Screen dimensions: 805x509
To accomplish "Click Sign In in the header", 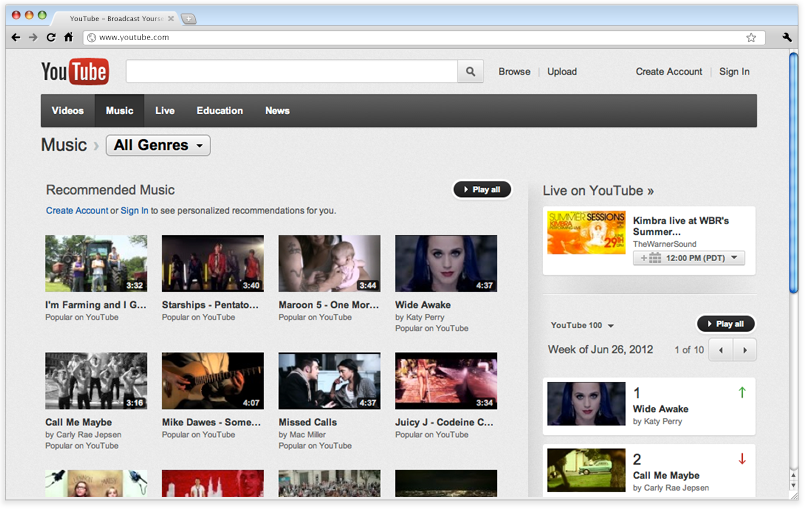I will (x=734, y=72).
